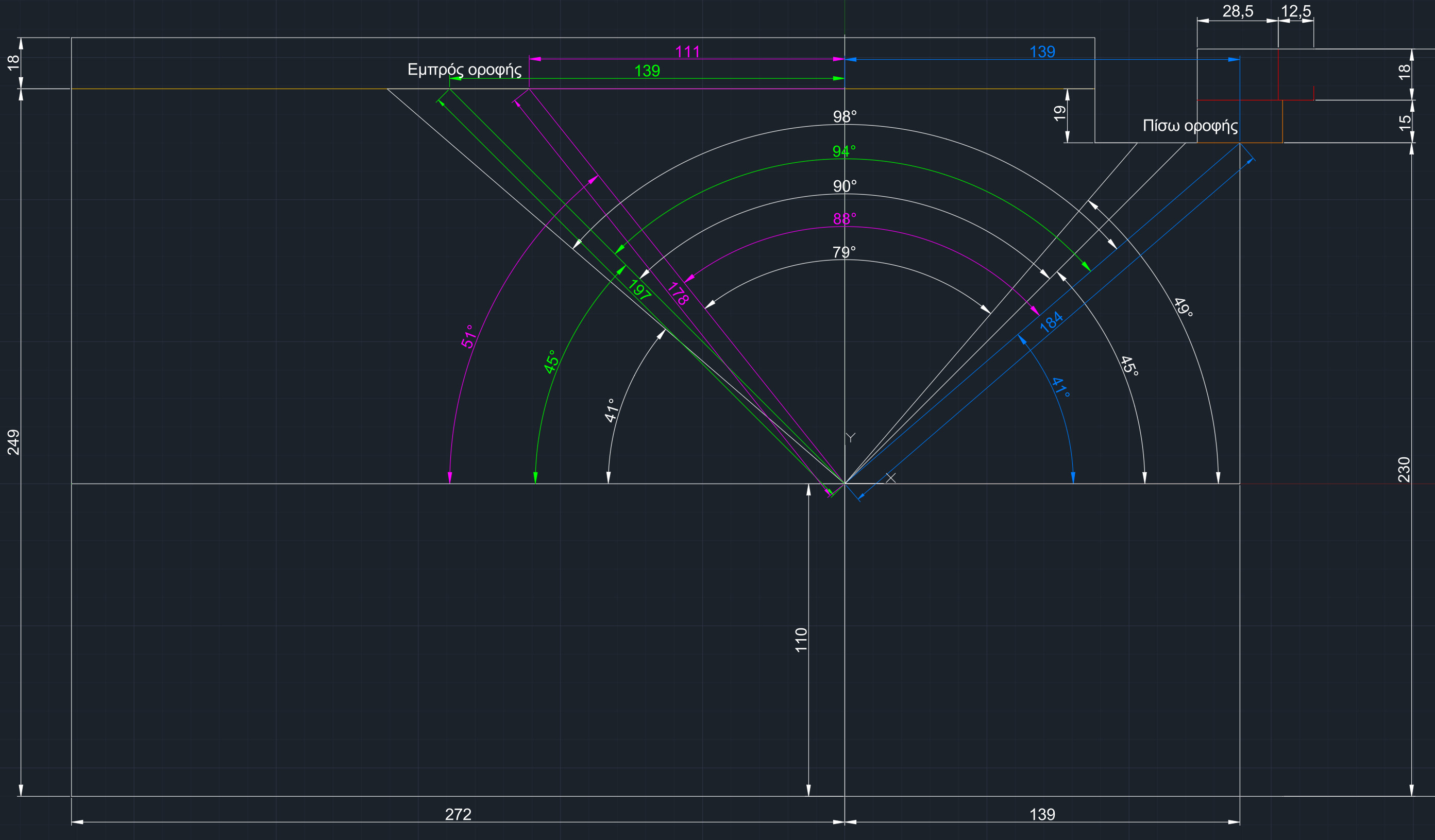Viewport: 1435px width, 840px height.
Task: Select the Πίσω οροφής text label
Action: 1190,126
